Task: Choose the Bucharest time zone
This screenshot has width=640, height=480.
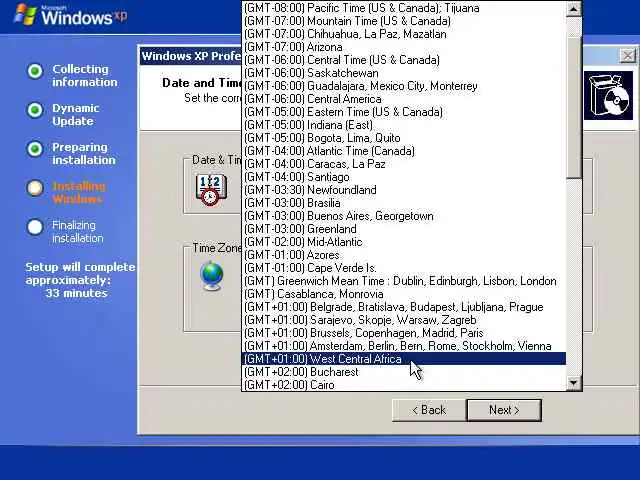Action: point(404,372)
